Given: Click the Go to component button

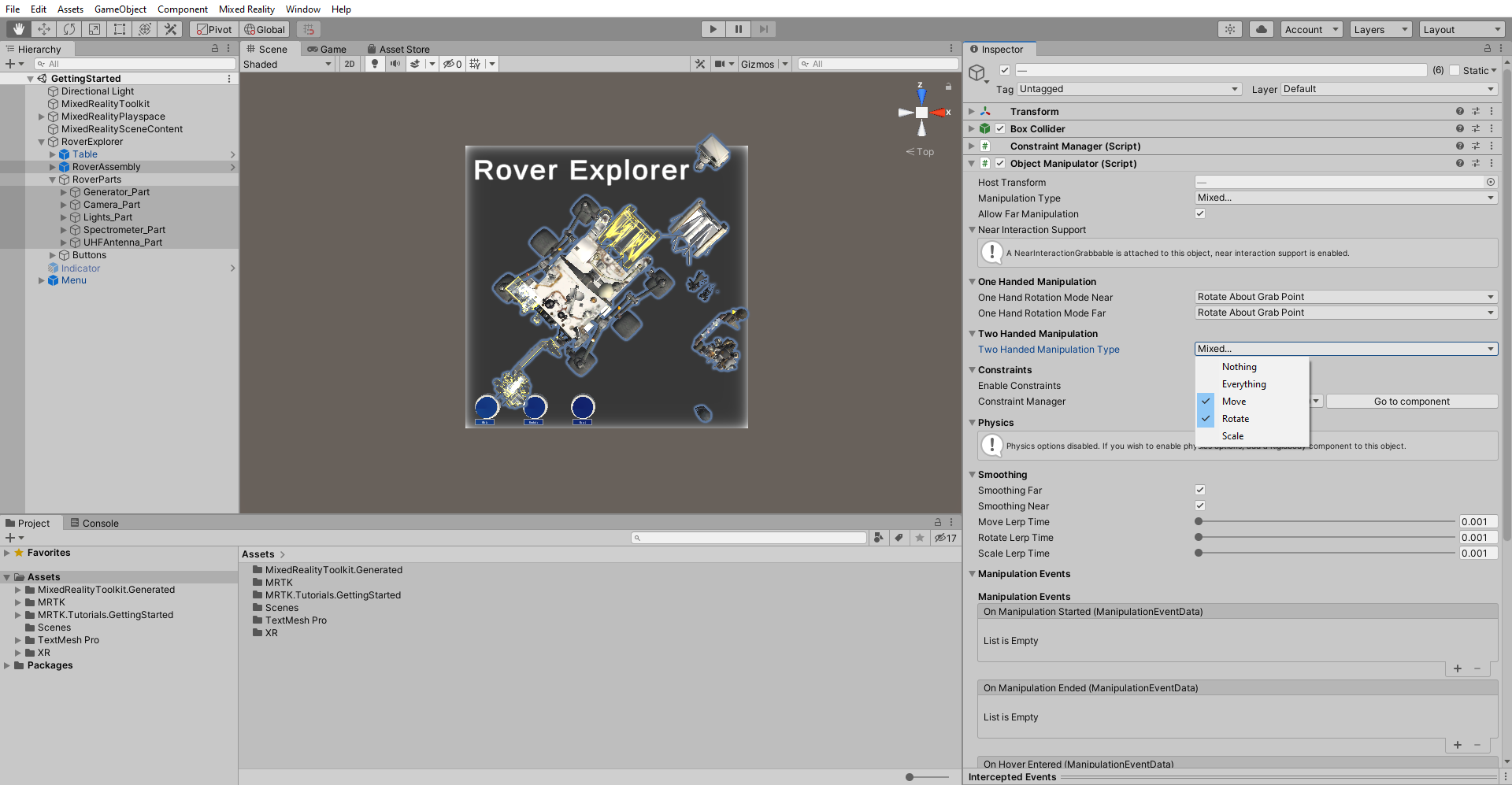Looking at the screenshot, I should pos(1411,401).
